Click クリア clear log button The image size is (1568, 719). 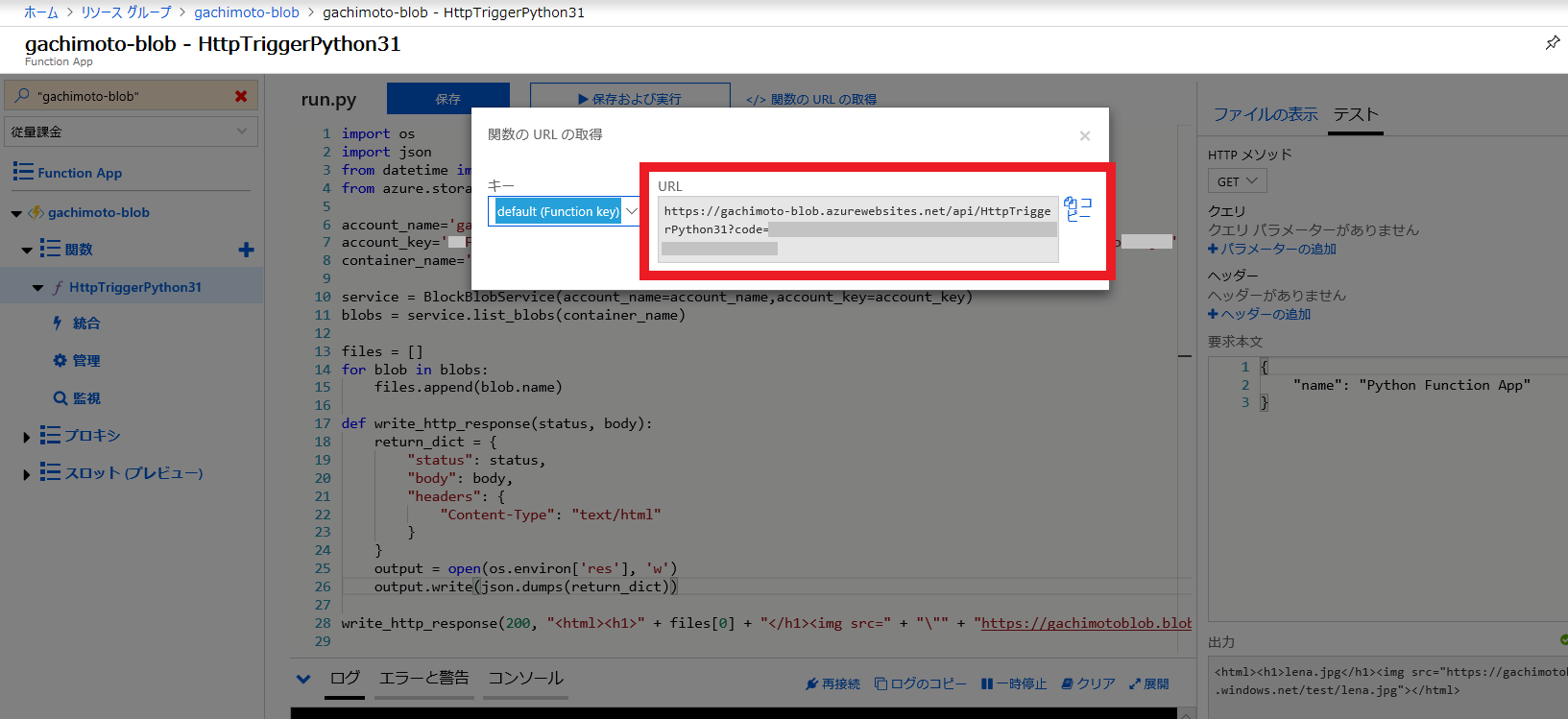[1089, 683]
